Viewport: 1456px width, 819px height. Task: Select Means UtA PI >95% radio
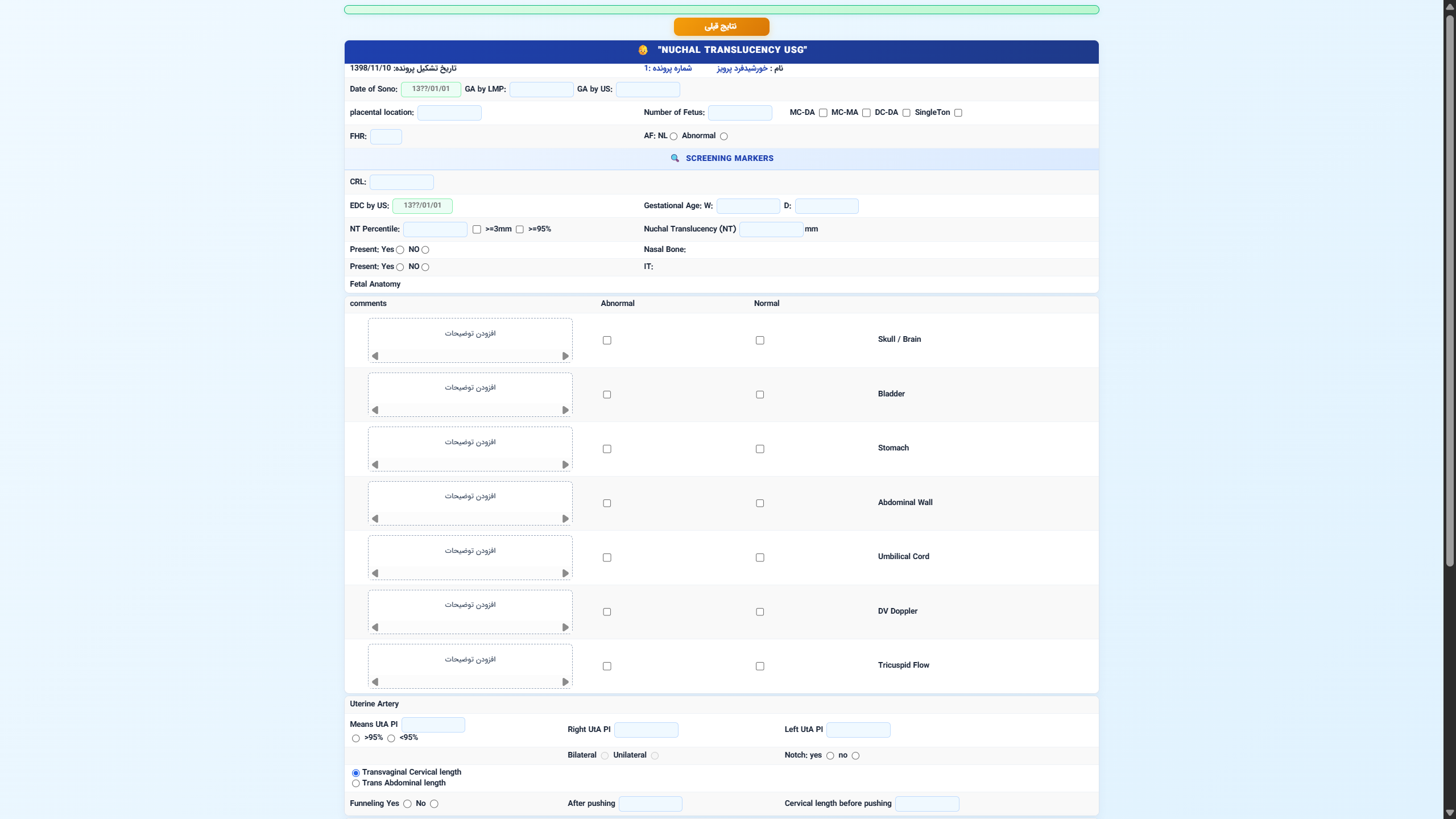356,739
